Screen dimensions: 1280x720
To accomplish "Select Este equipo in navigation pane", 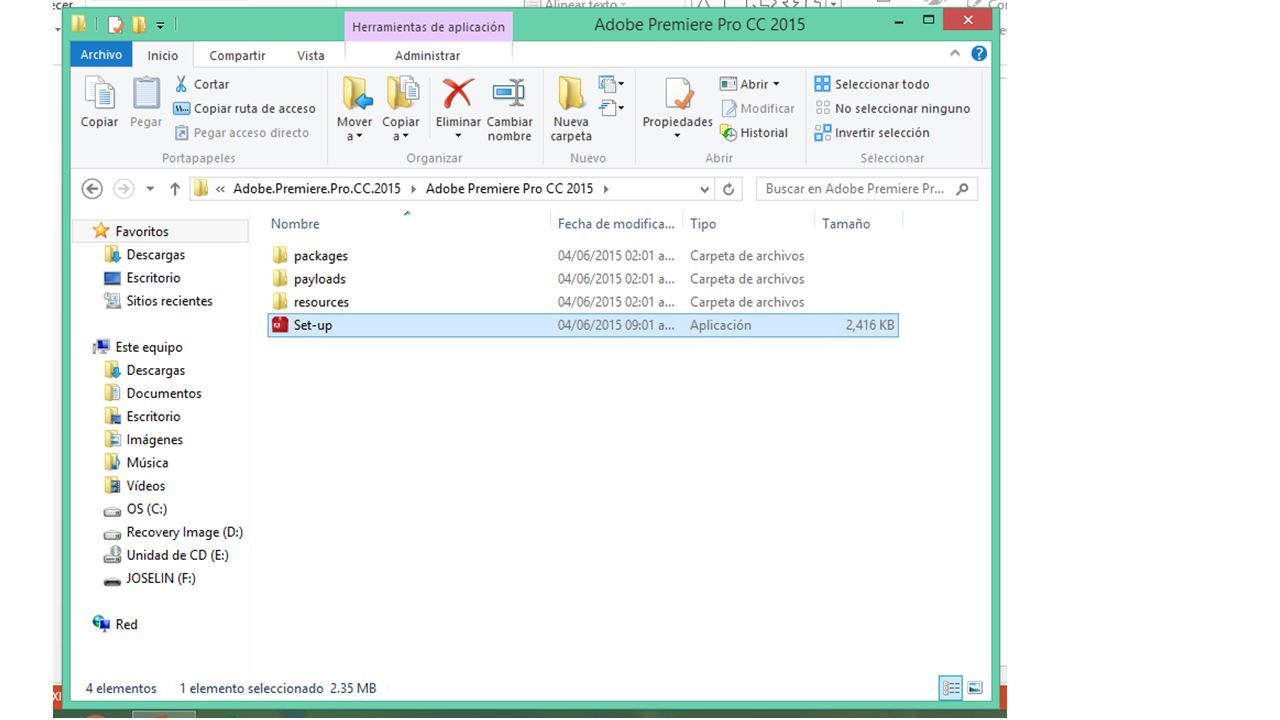I will tap(148, 347).
